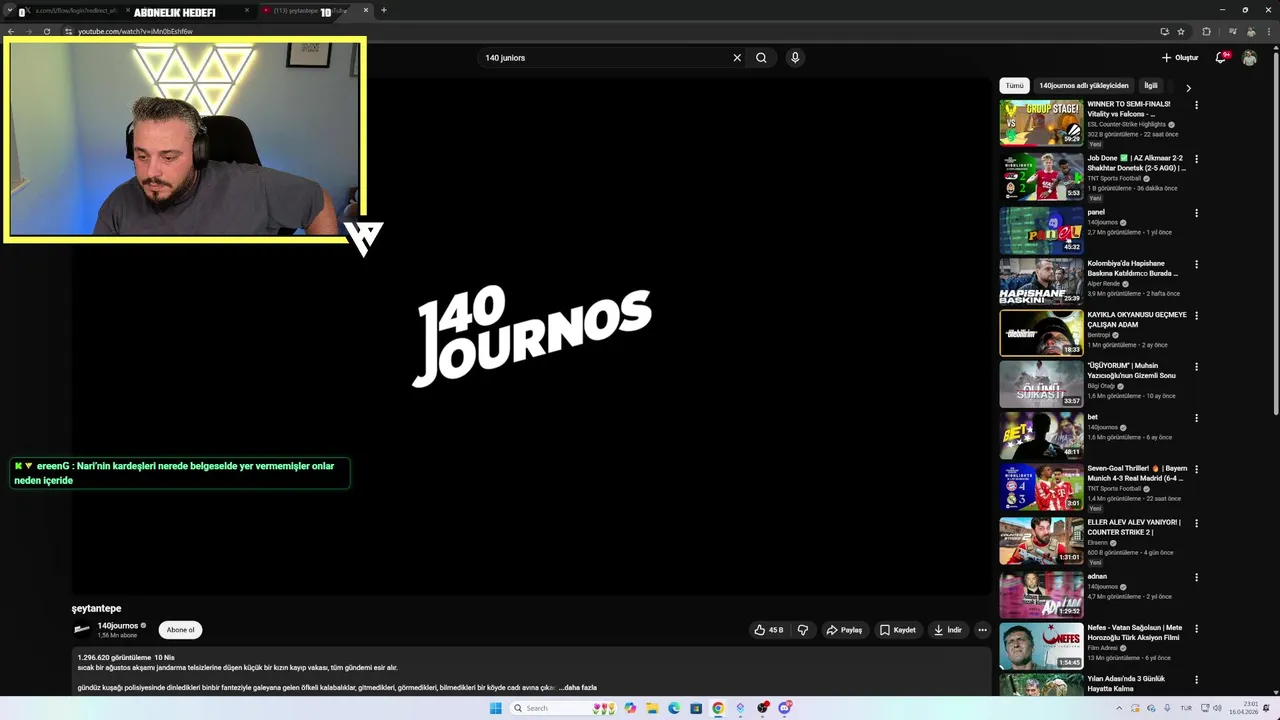Open Chrome three-dot menu
Viewport: 1280px width, 720px height.
[x=1269, y=31]
